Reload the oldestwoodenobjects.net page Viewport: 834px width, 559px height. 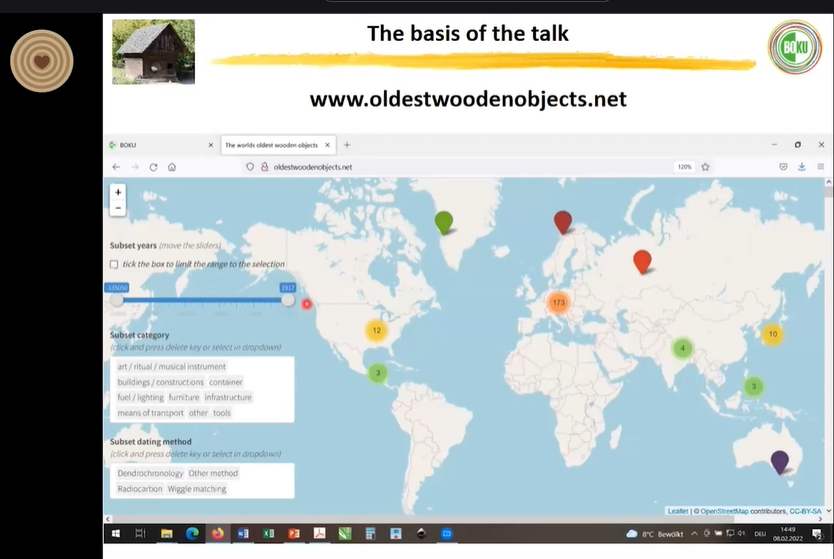click(x=153, y=167)
